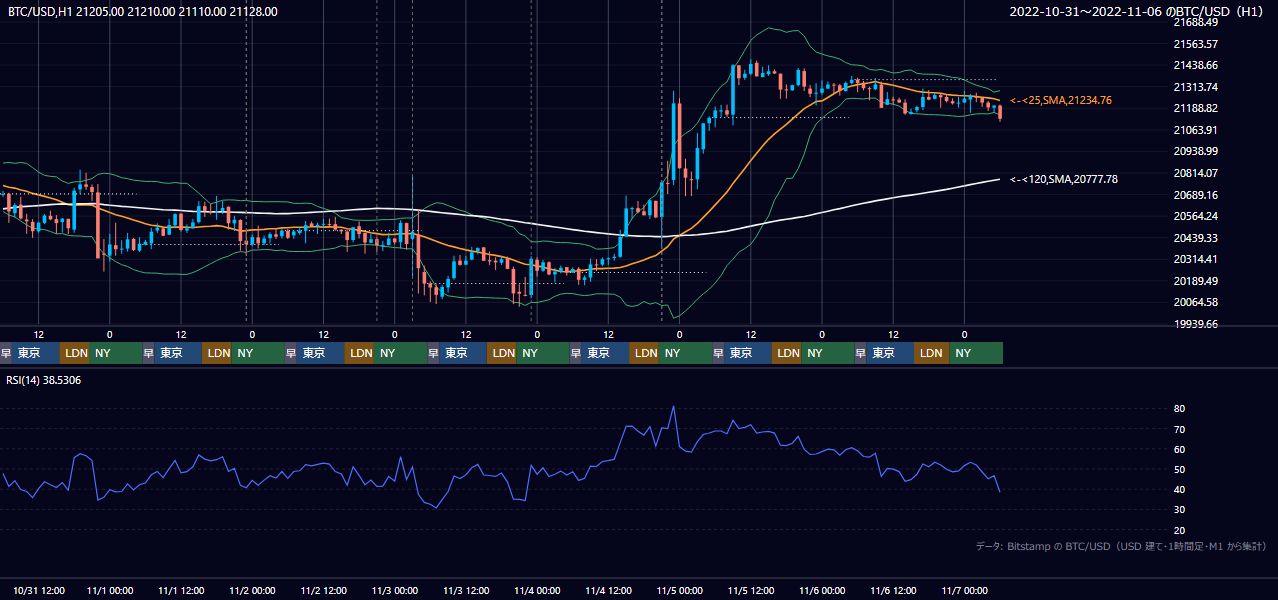This screenshot has height=600, width=1278.
Task: Click the BTC/USD,H1 OHLC header text
Action: (x=143, y=11)
